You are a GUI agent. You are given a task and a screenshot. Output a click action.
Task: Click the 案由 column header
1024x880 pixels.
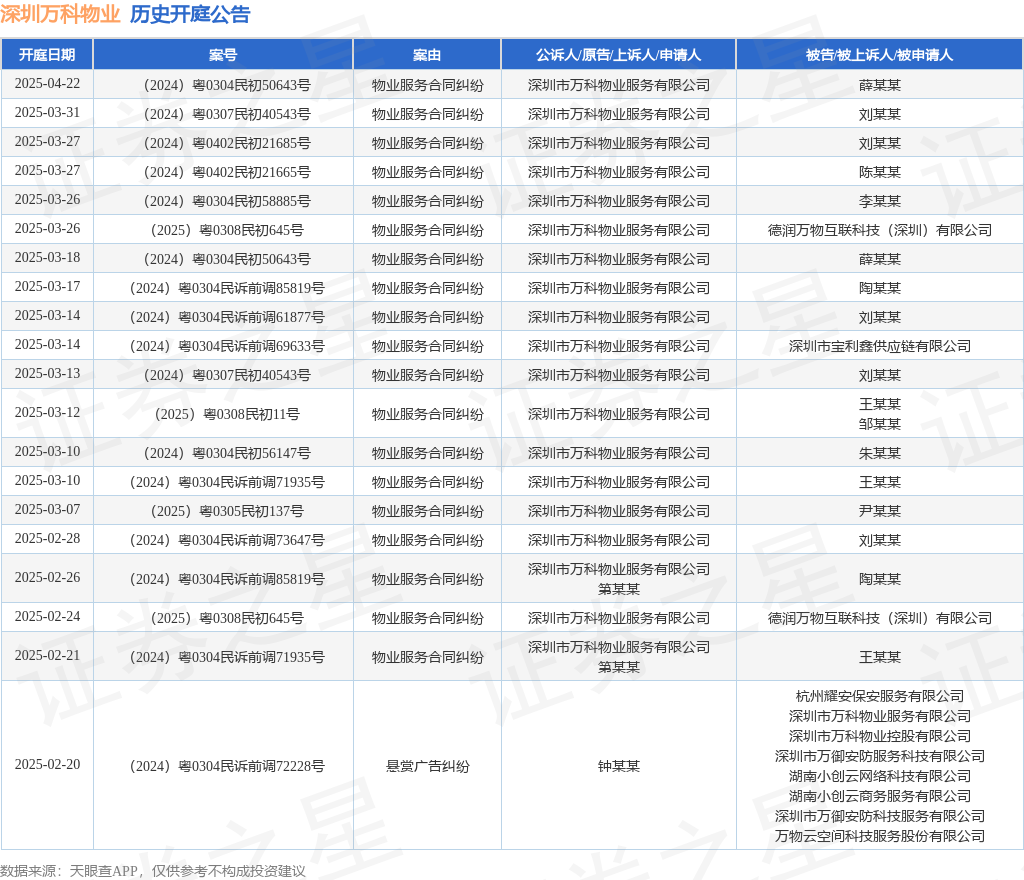click(x=427, y=55)
